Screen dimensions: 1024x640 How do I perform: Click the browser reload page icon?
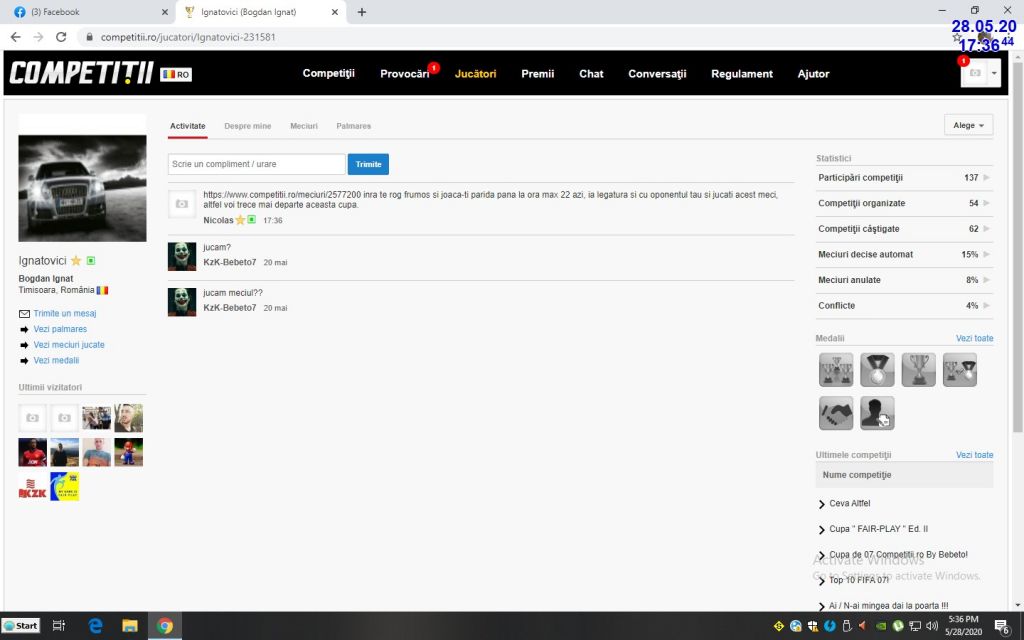[61, 37]
